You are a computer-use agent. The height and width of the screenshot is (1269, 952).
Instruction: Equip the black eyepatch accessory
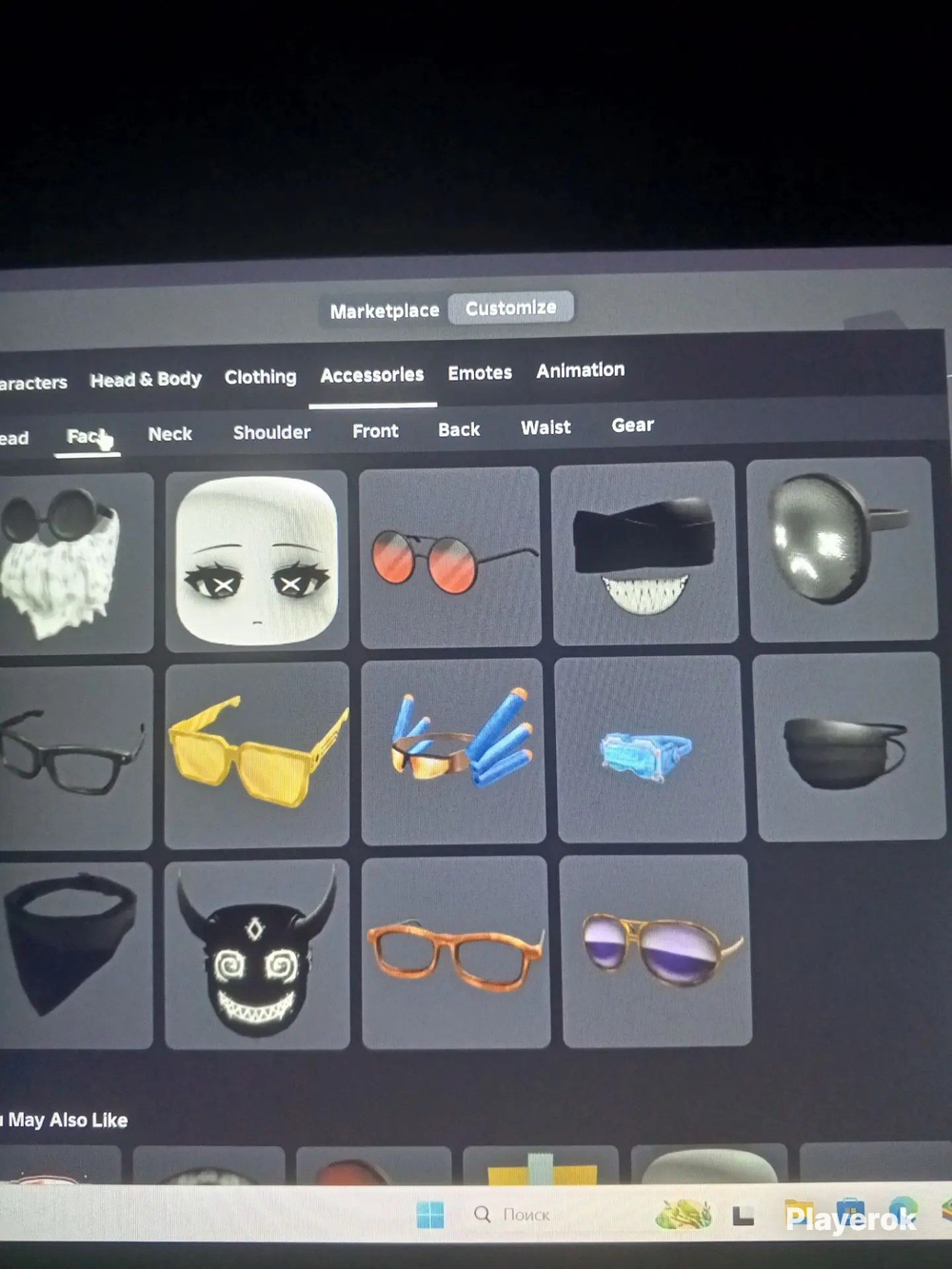pyautogui.click(x=846, y=746)
